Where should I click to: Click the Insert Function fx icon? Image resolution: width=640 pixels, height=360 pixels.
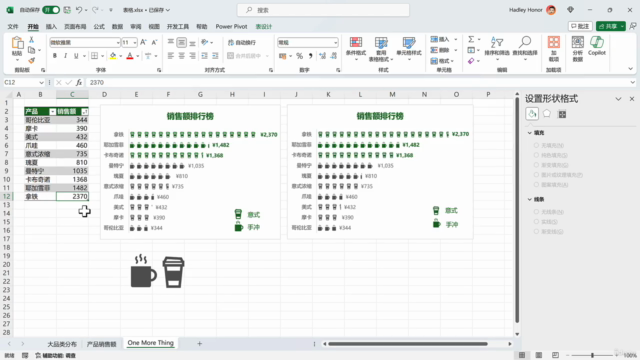pos(79,82)
